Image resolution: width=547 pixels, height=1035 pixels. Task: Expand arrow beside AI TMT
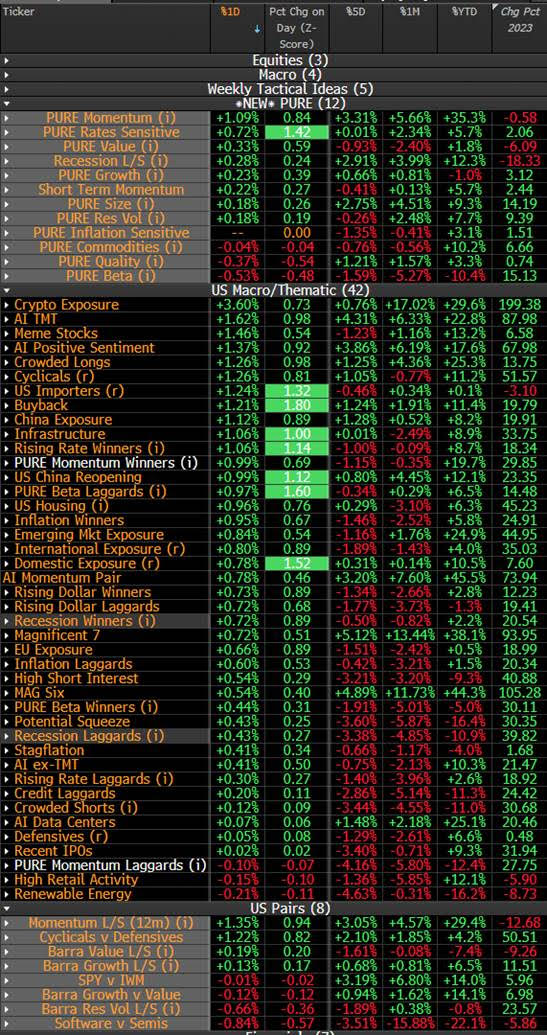[6, 319]
